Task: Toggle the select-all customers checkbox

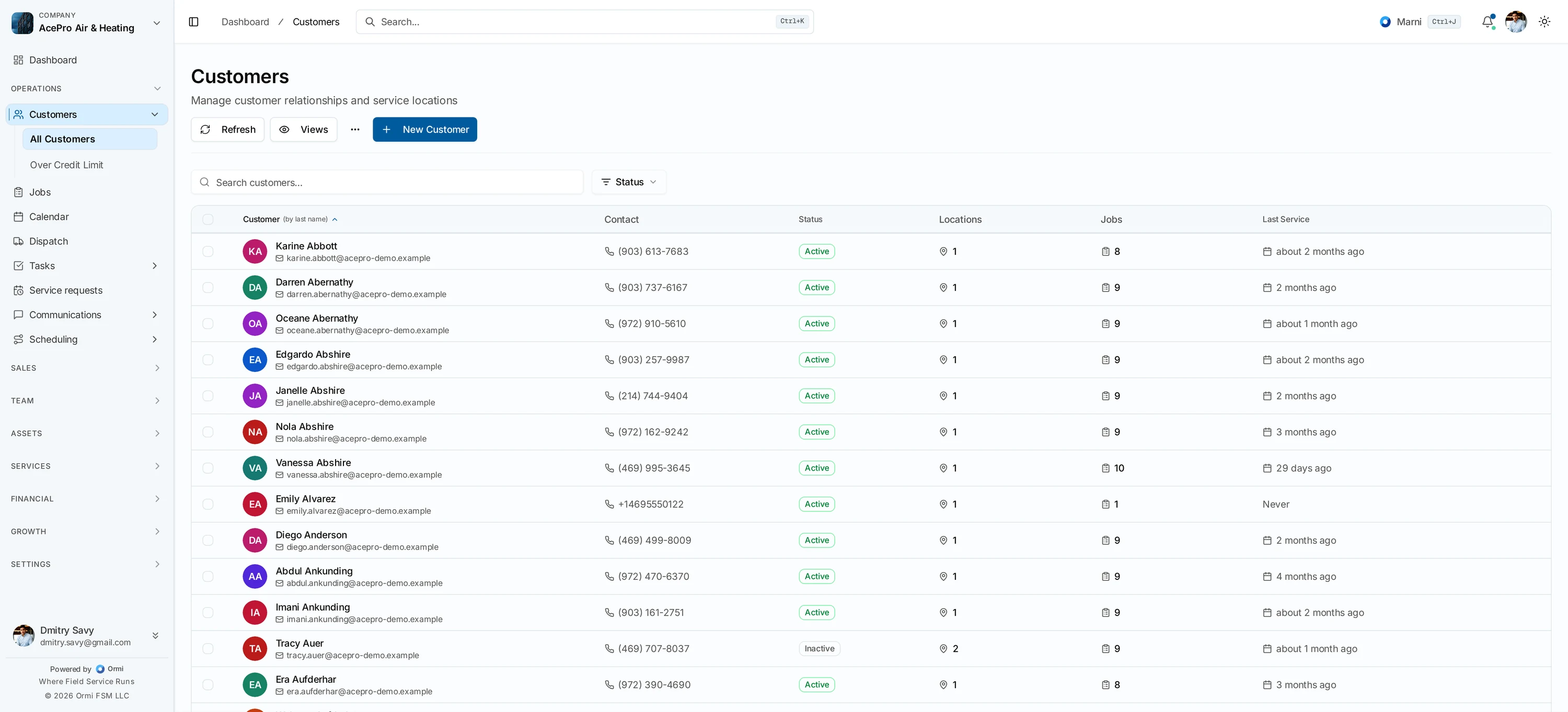Action: pos(208,219)
